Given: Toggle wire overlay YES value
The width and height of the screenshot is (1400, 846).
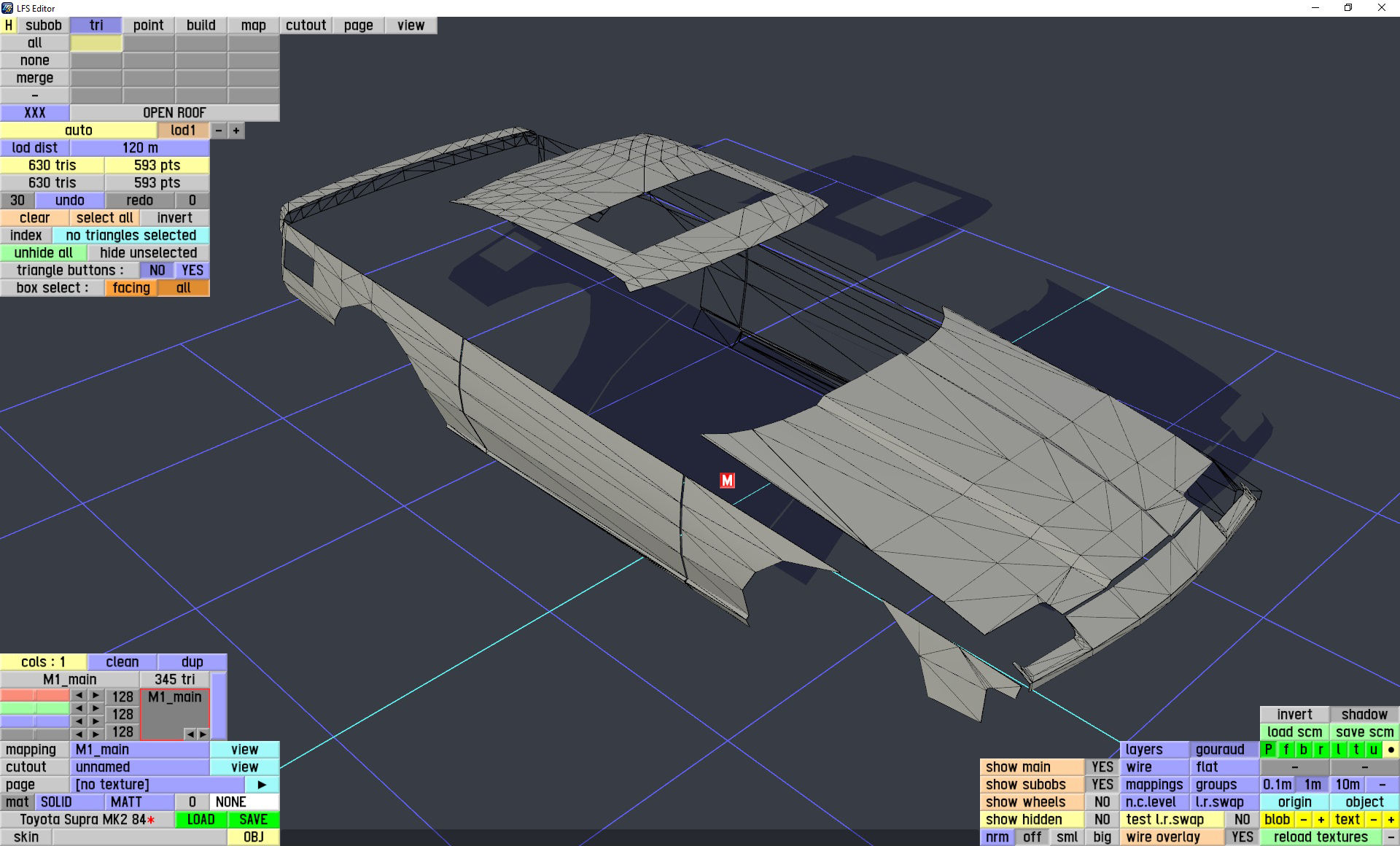Looking at the screenshot, I should (x=1242, y=837).
